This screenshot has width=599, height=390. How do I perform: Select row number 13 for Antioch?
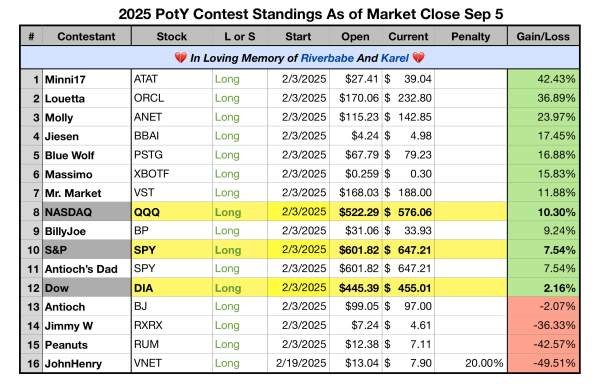click(32, 307)
